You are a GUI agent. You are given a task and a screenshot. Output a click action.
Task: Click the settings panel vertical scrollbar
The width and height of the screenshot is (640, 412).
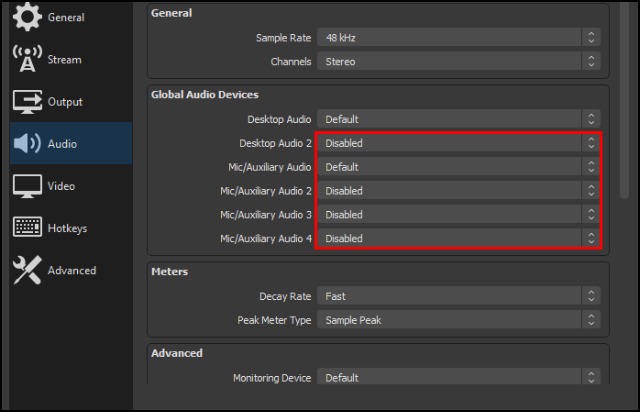624,100
